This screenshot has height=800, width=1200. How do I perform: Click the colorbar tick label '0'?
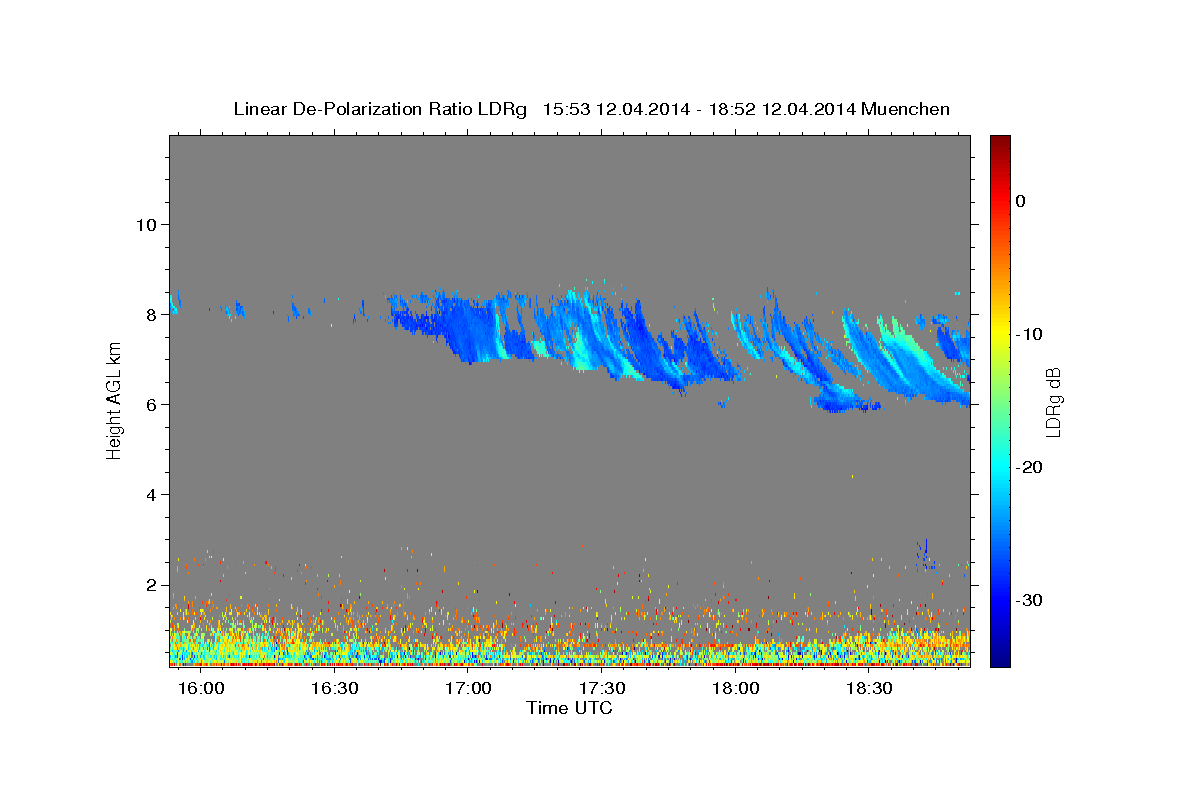pos(1020,201)
